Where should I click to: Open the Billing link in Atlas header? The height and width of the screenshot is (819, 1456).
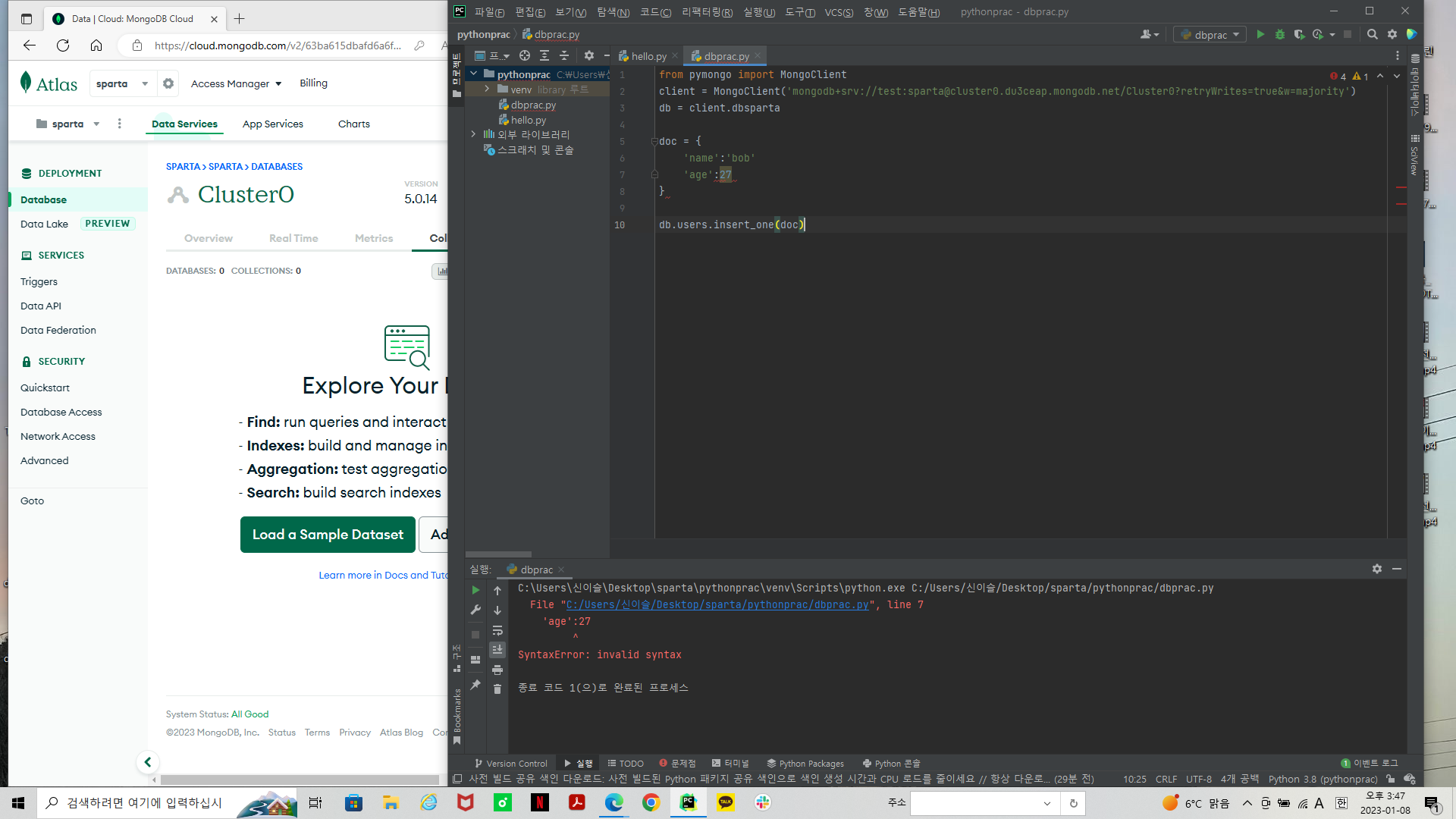pos(313,83)
